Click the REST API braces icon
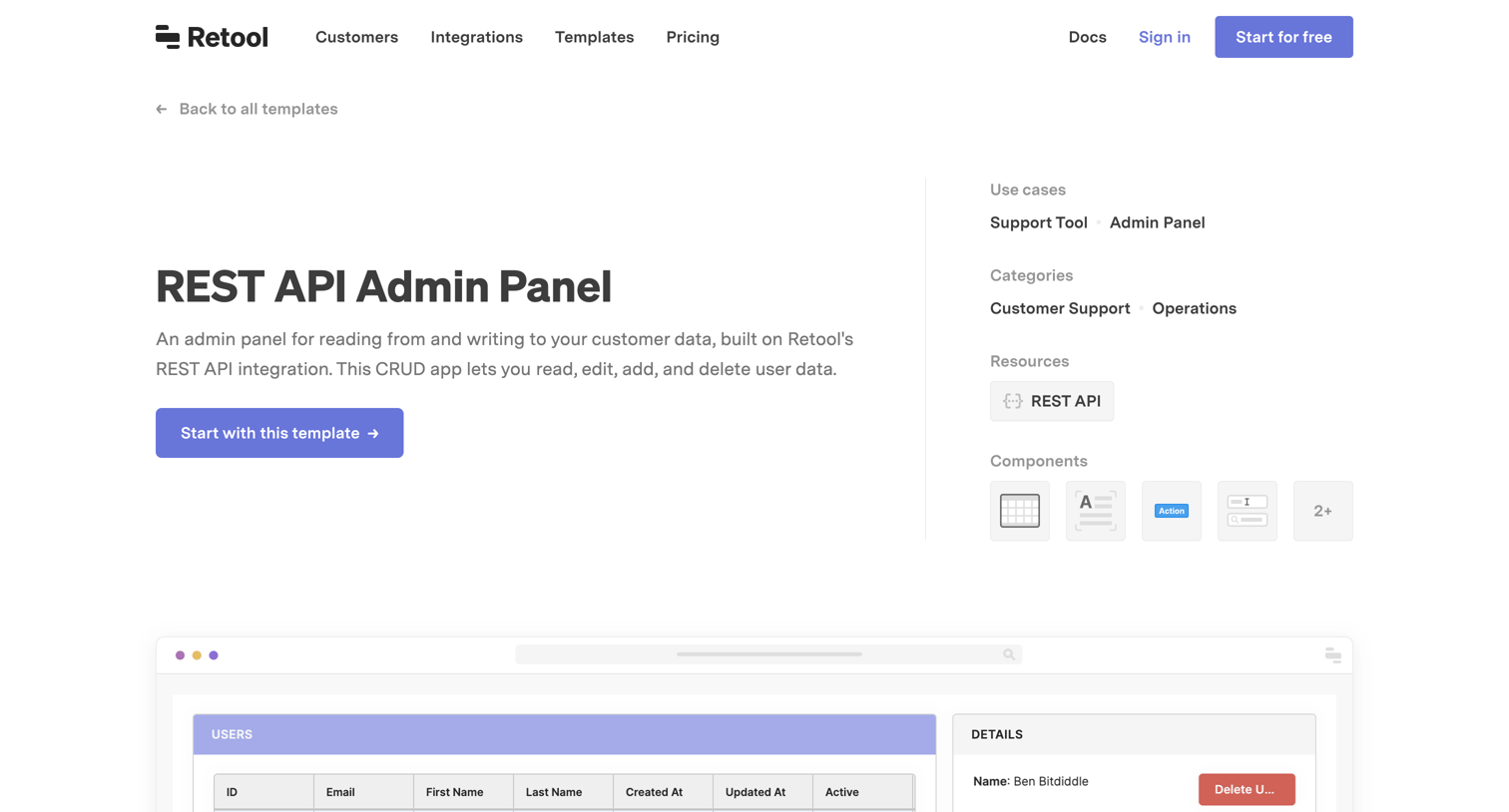This screenshot has height=812, width=1509. point(1013,401)
